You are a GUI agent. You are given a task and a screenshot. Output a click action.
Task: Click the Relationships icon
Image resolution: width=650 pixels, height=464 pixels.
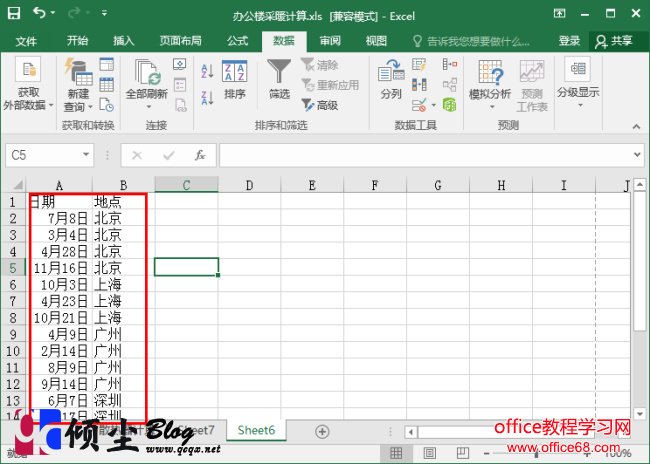coord(450,85)
